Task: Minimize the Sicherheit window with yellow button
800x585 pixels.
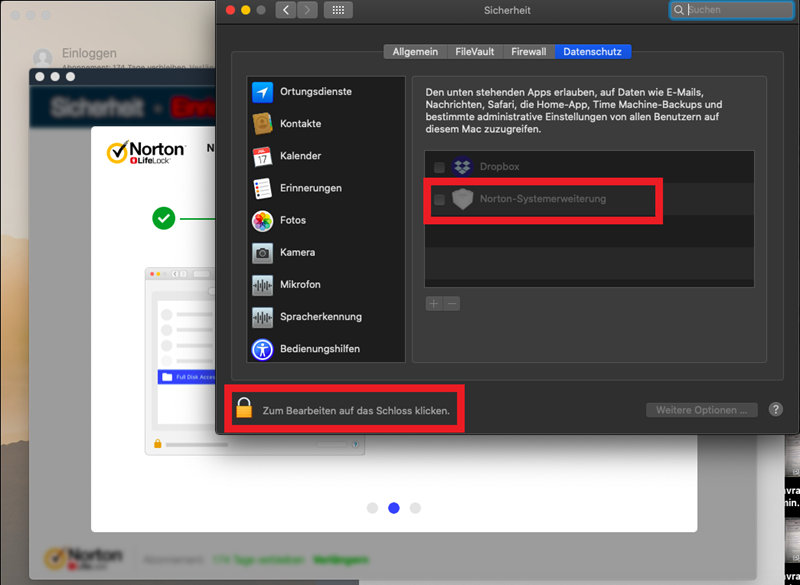Action: point(246,10)
